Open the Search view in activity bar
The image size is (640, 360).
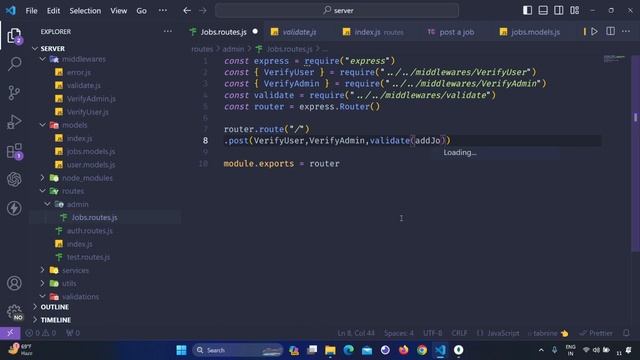14,64
